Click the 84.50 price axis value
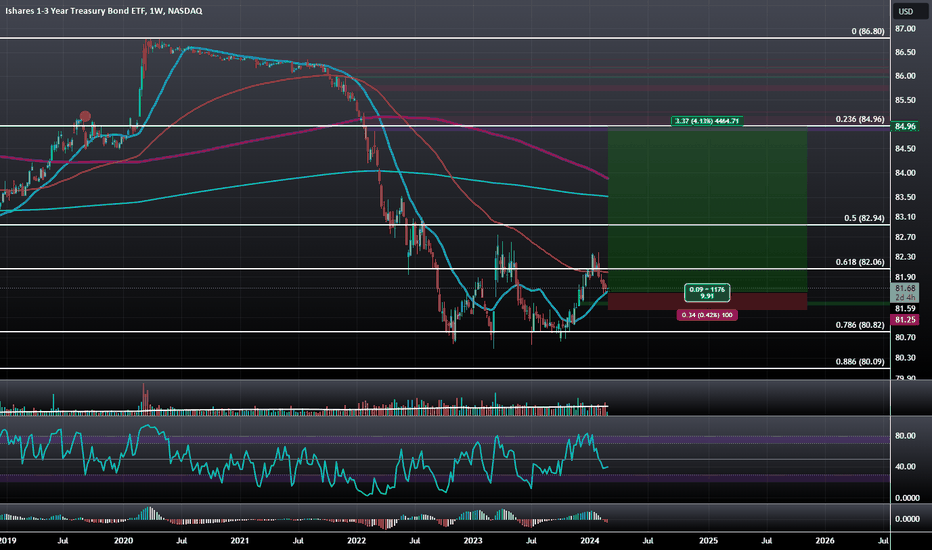Viewport: 932px width, 550px height. pyautogui.click(x=905, y=149)
